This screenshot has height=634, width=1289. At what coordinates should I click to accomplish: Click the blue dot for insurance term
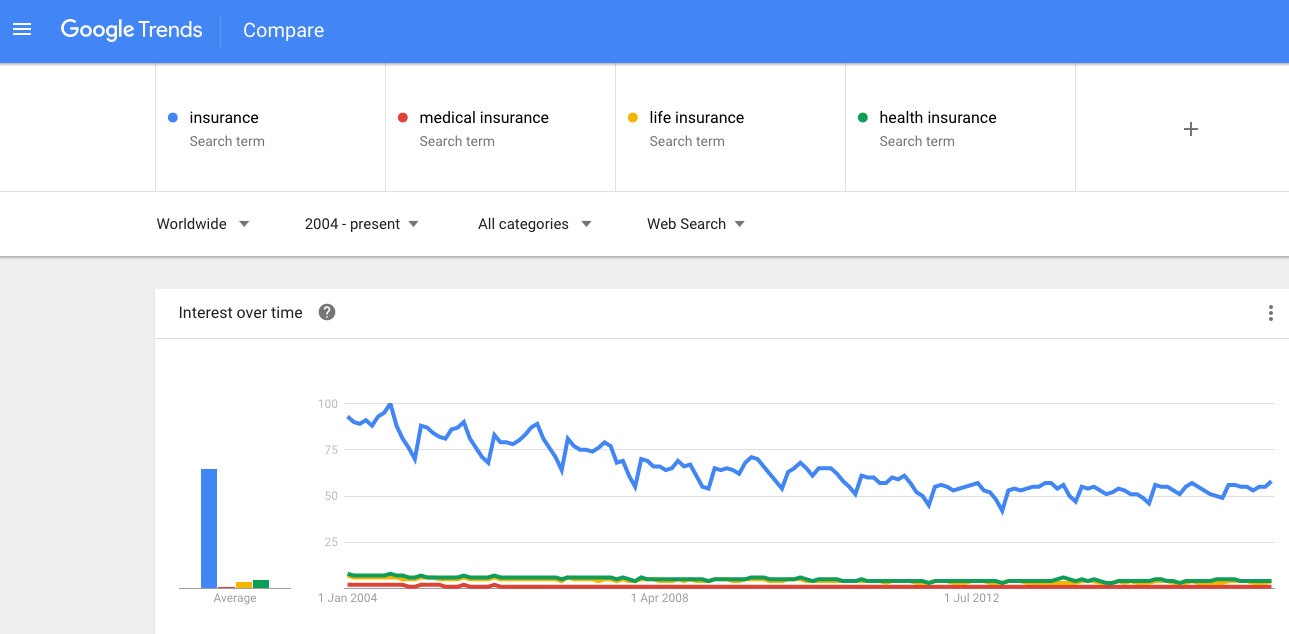click(x=173, y=118)
